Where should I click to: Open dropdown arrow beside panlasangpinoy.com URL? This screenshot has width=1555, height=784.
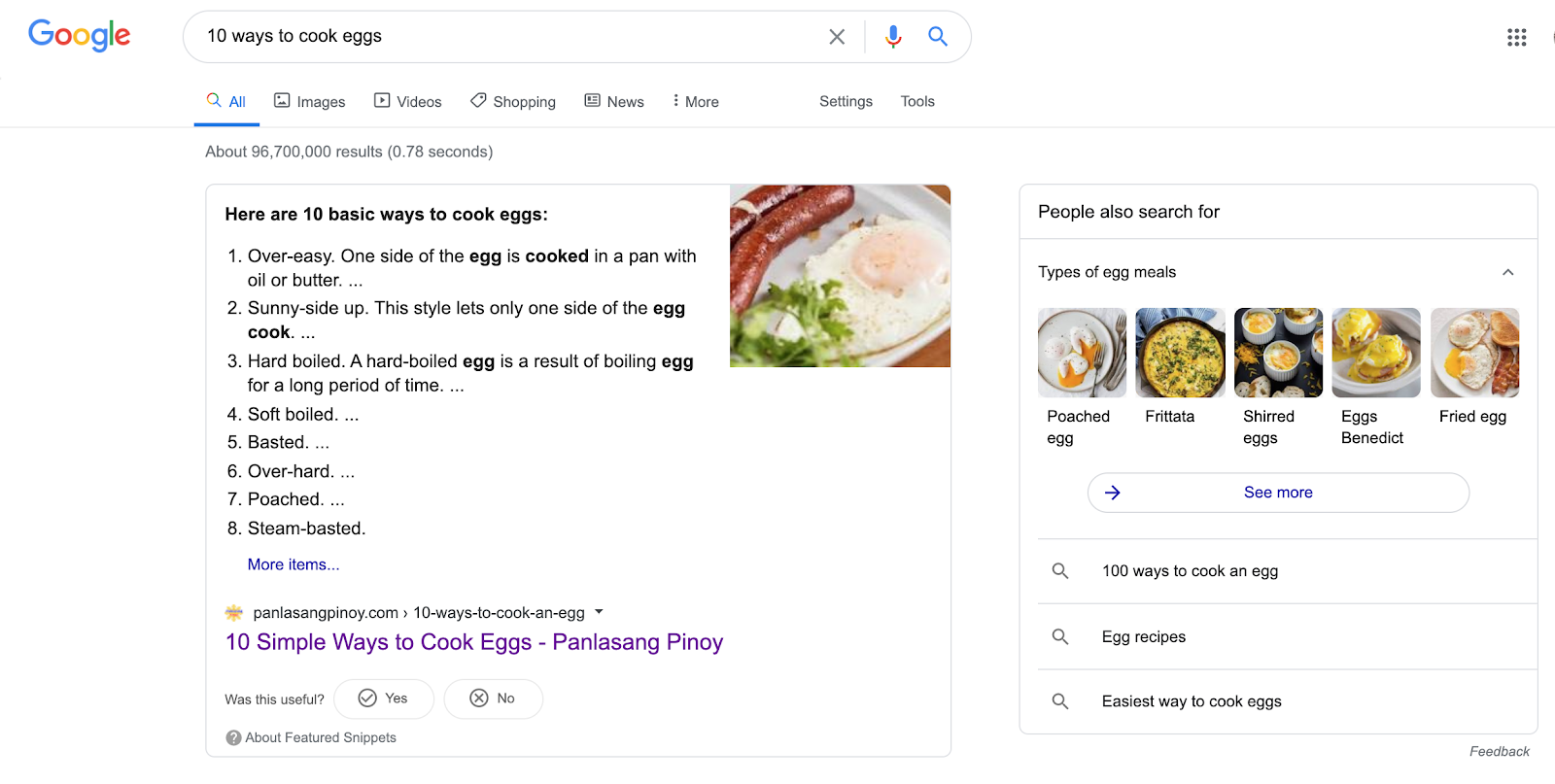pyautogui.click(x=599, y=612)
